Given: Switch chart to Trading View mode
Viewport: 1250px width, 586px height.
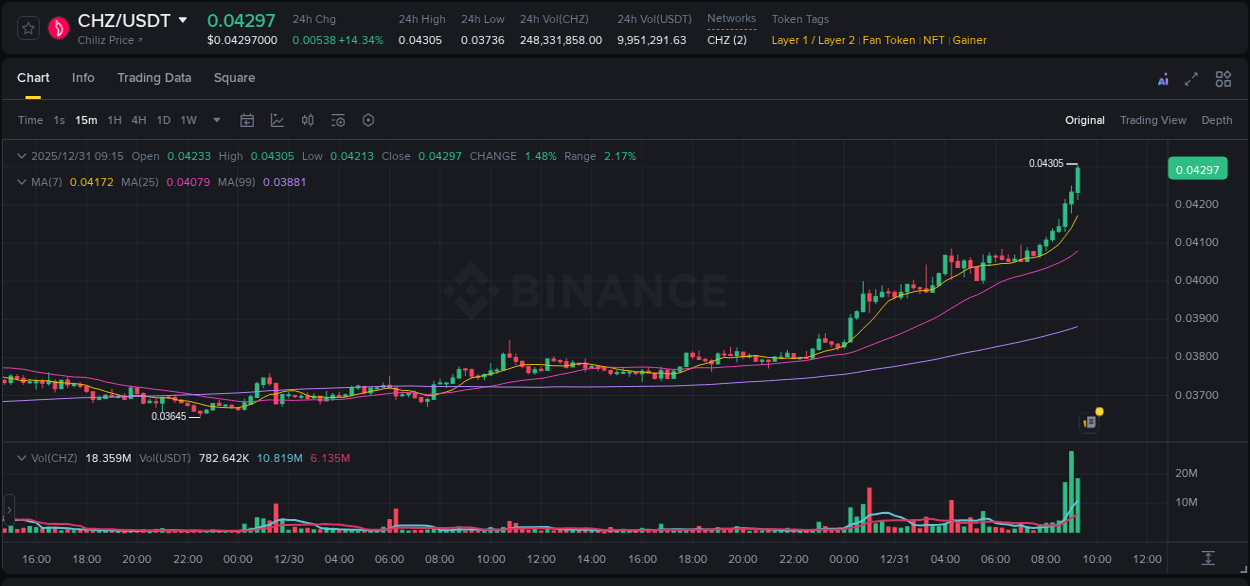Looking at the screenshot, I should coord(1153,120).
